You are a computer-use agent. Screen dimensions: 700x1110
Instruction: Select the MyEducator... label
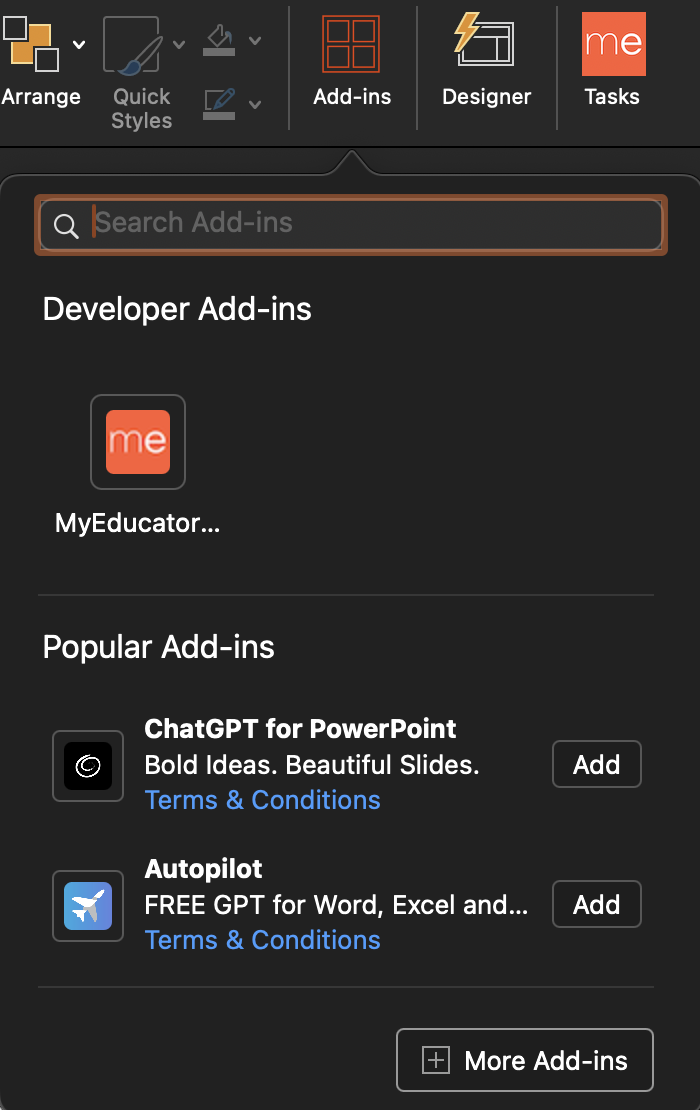pyautogui.click(x=137, y=523)
